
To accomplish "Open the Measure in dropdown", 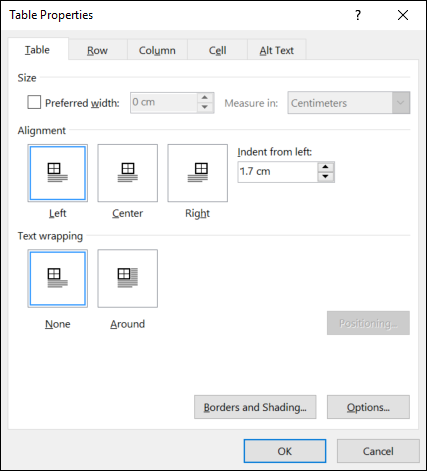I will point(349,103).
